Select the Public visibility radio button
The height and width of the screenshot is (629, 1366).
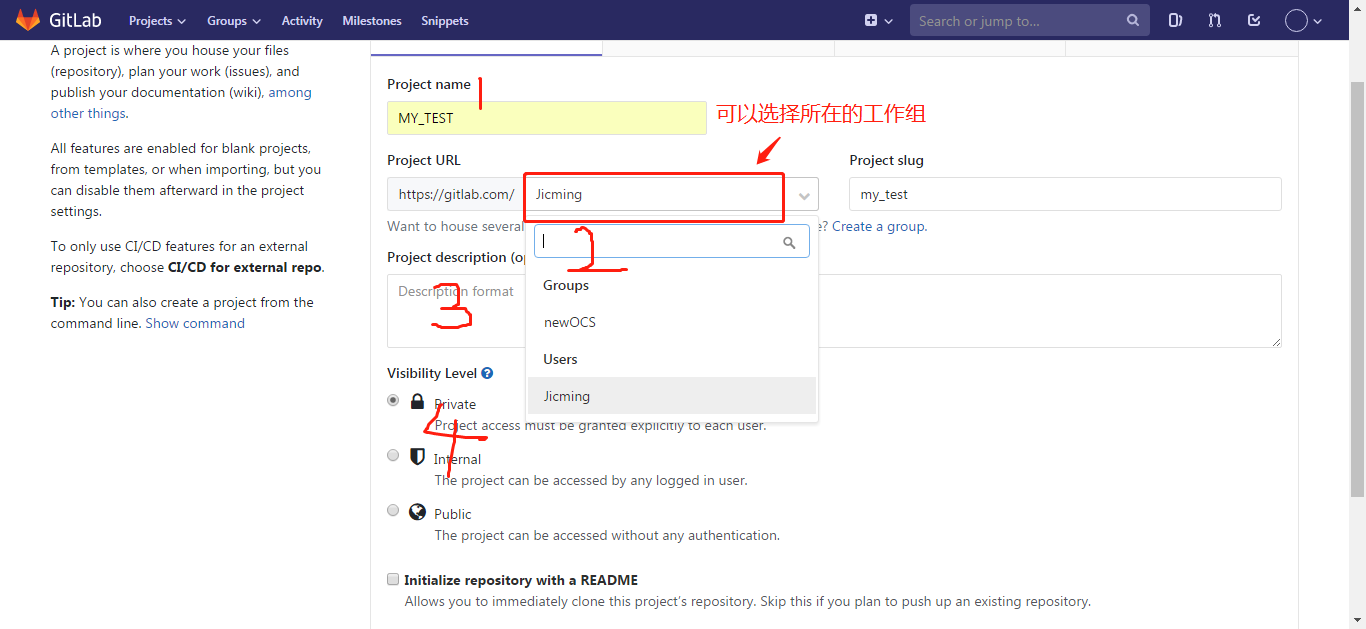pos(393,510)
